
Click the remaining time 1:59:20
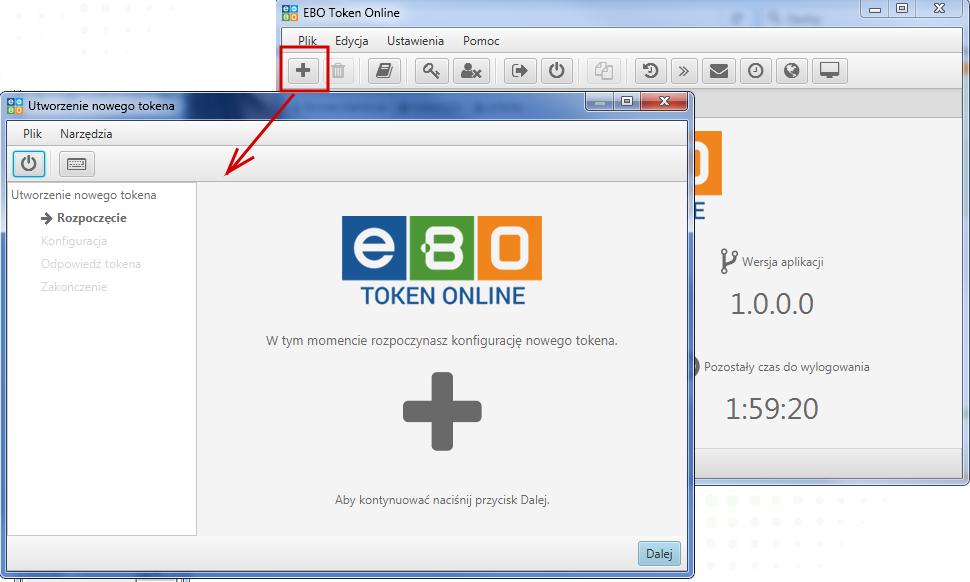tap(772, 409)
